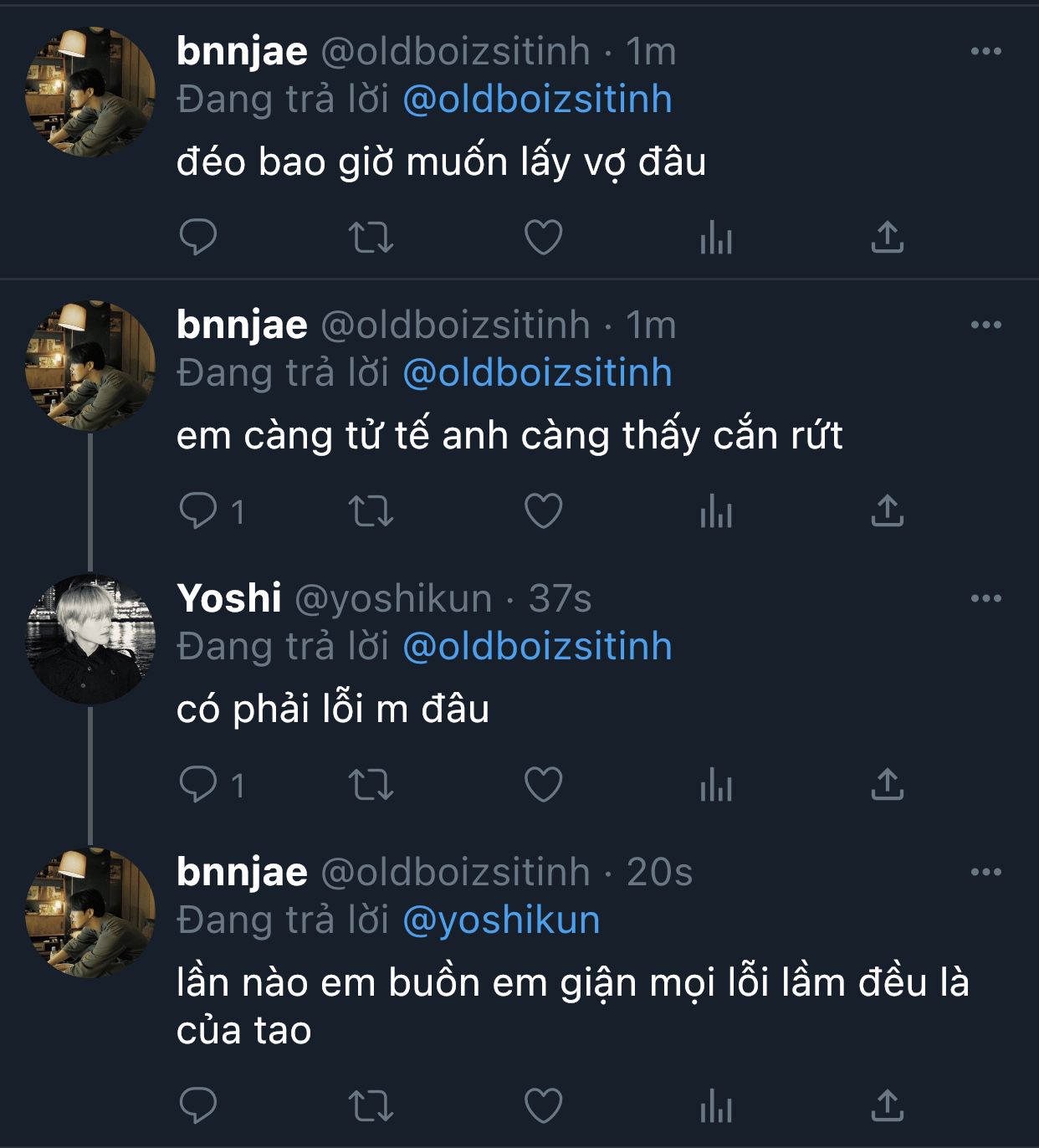The image size is (1039, 1148).
Task: Open more options for the last bnnjae tweet
Action: coord(986,872)
